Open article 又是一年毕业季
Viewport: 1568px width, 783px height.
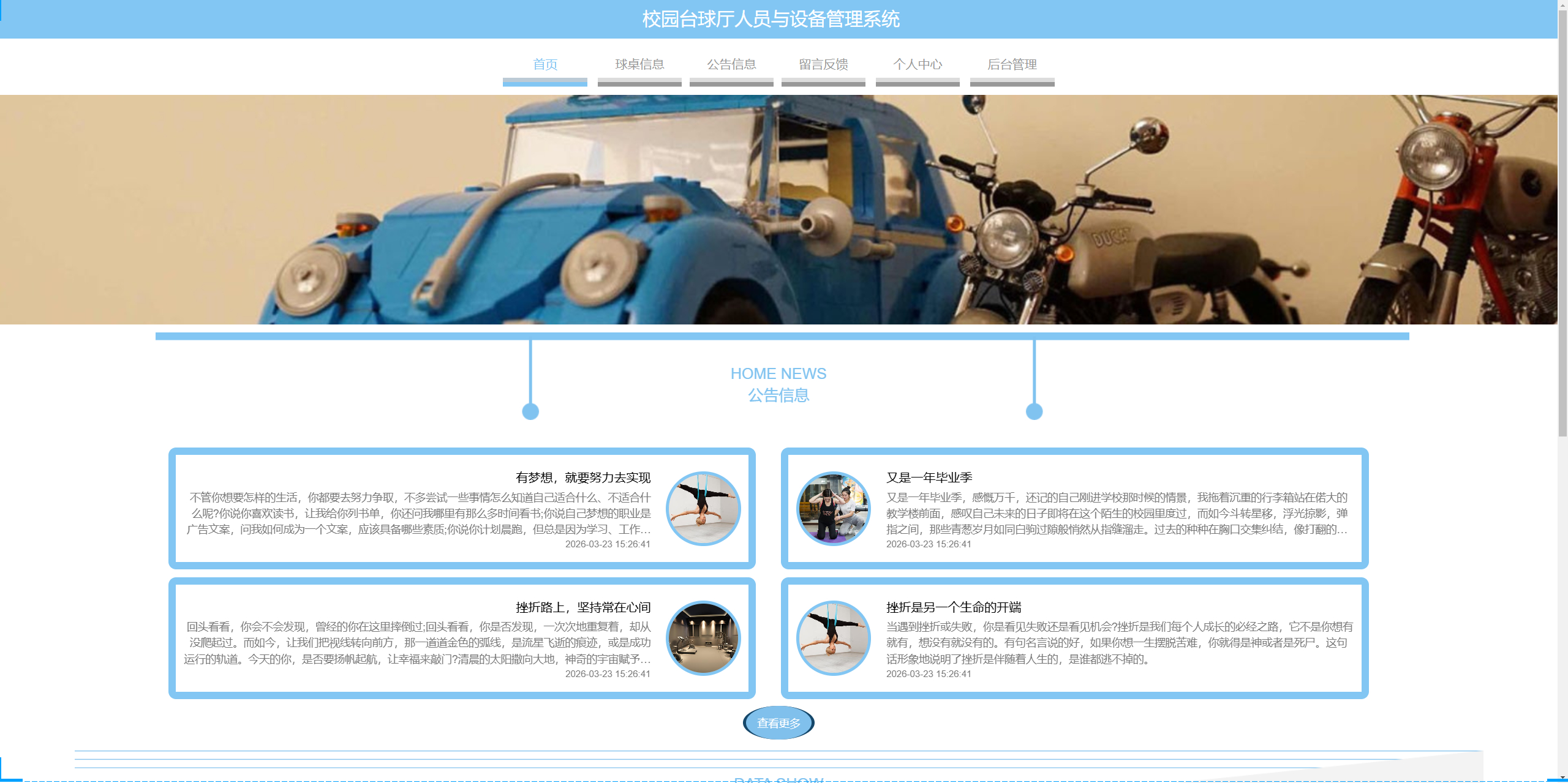pos(929,478)
